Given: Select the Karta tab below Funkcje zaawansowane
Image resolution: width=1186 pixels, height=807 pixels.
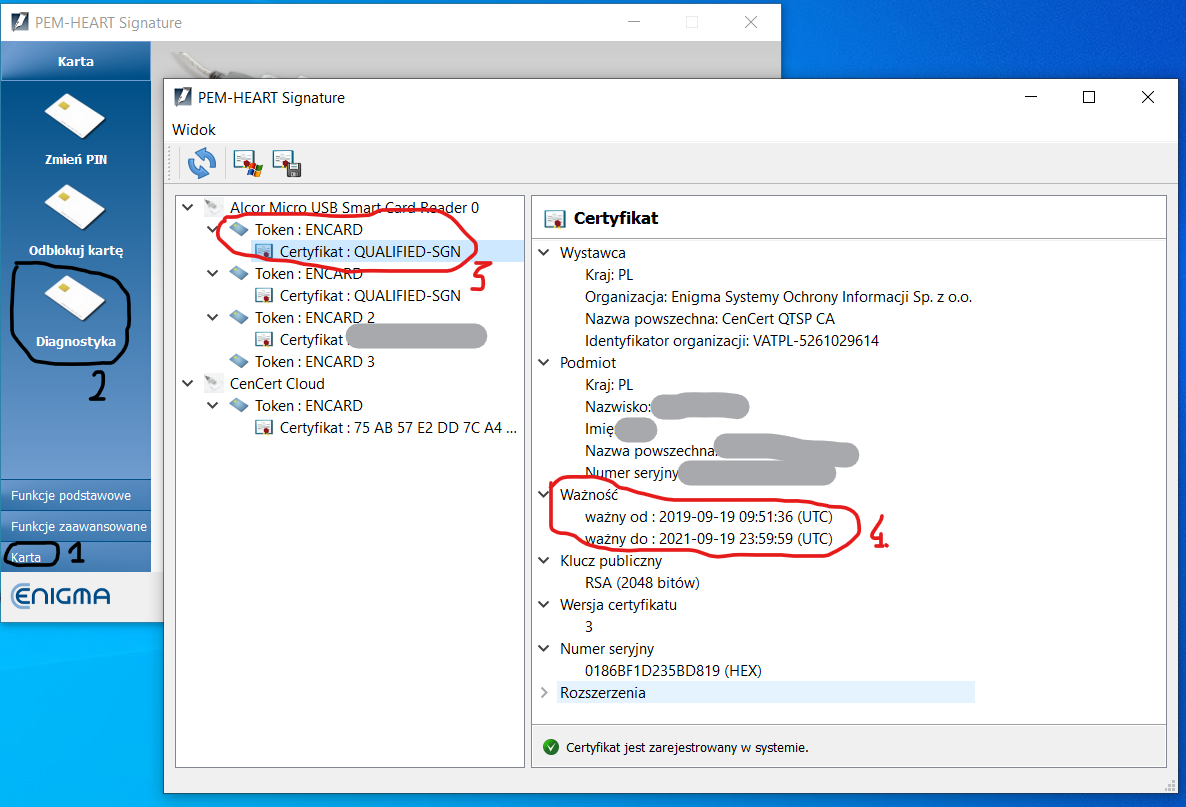Looking at the screenshot, I should [x=76, y=557].
